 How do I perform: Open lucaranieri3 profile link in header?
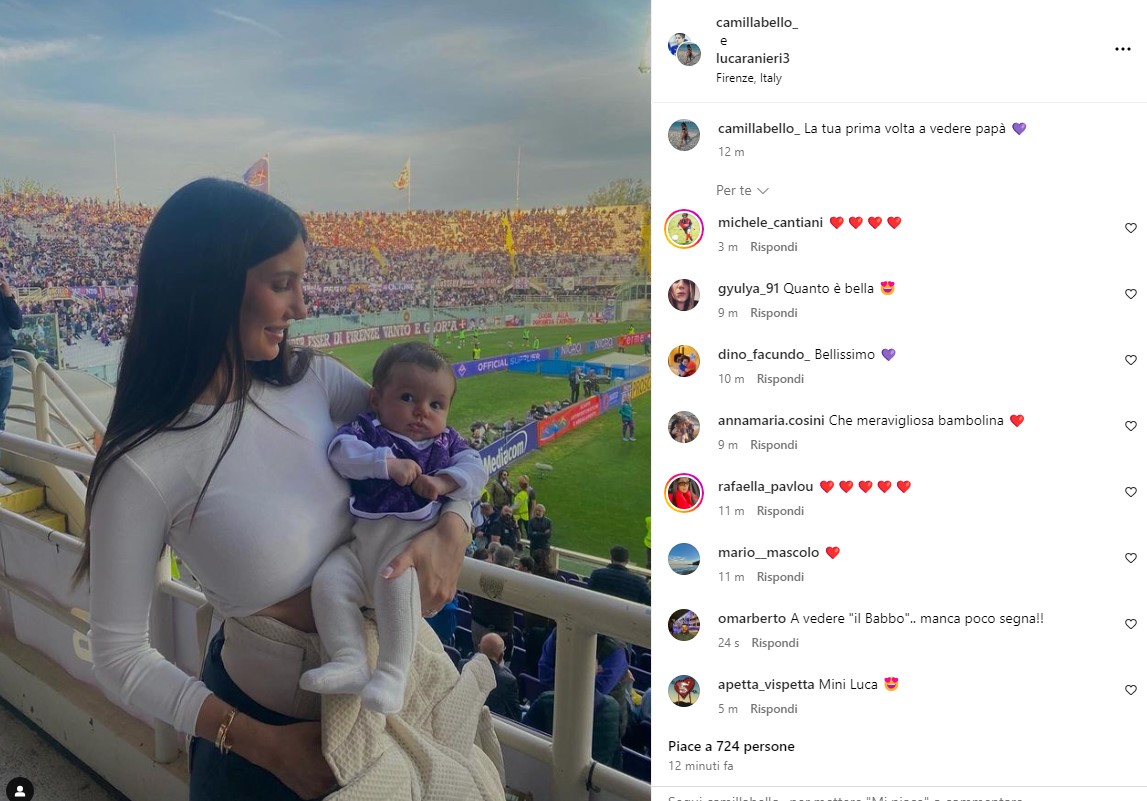pyautogui.click(x=753, y=59)
